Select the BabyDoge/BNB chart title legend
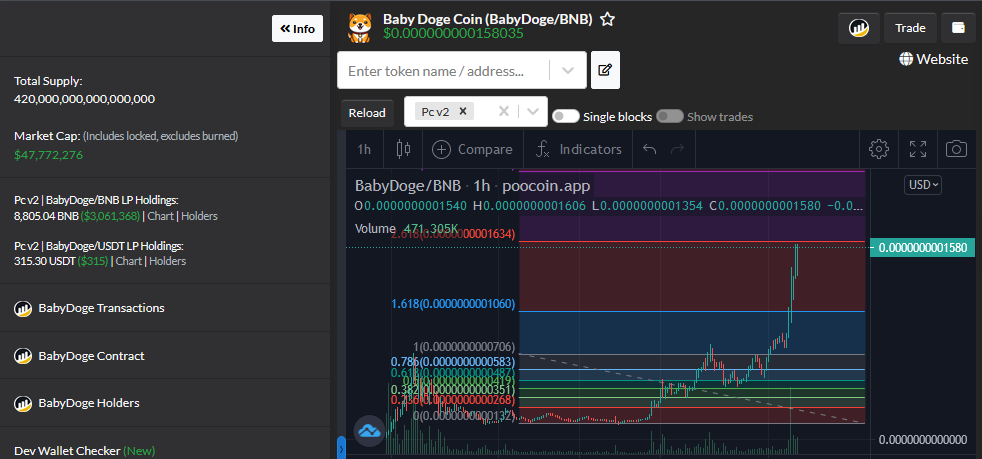 [472, 186]
